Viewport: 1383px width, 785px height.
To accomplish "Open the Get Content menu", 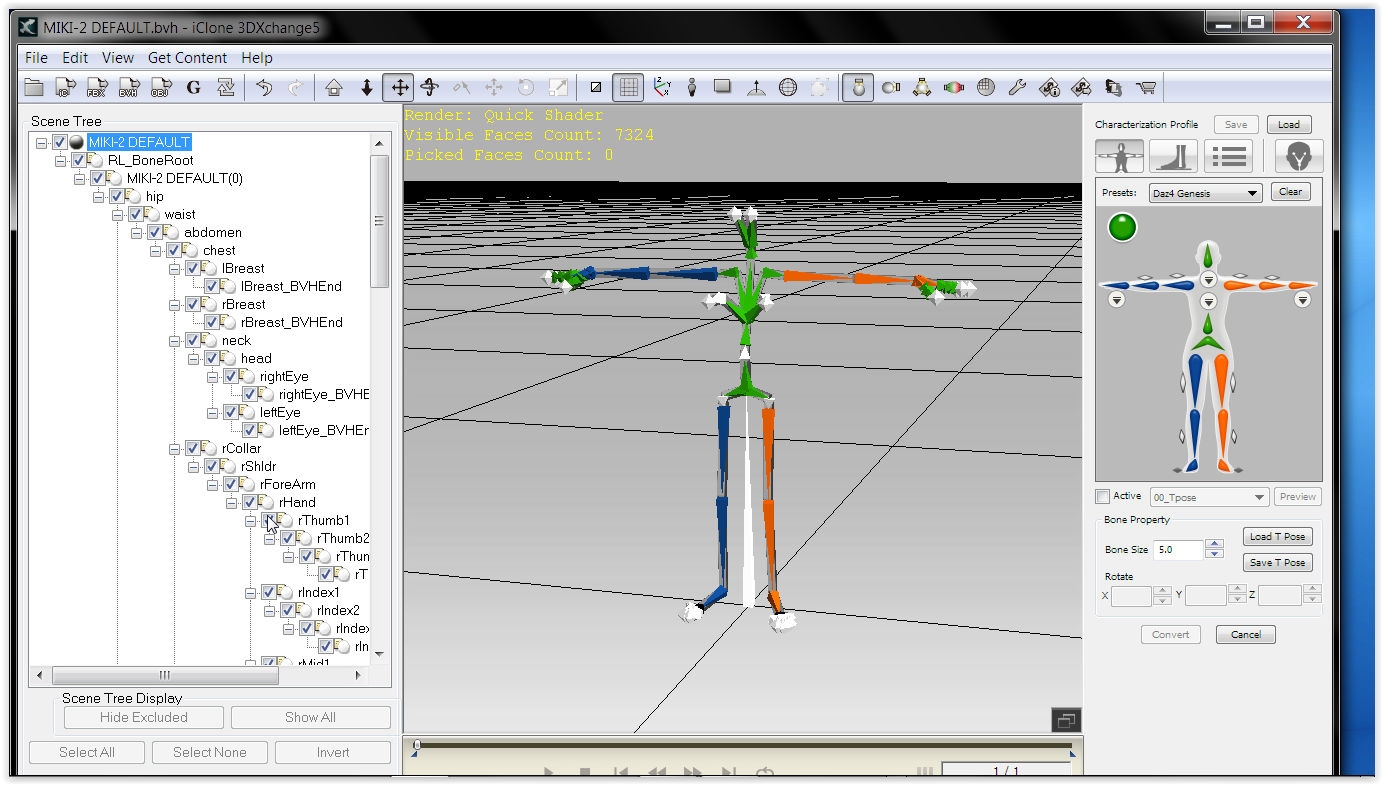I will point(187,58).
